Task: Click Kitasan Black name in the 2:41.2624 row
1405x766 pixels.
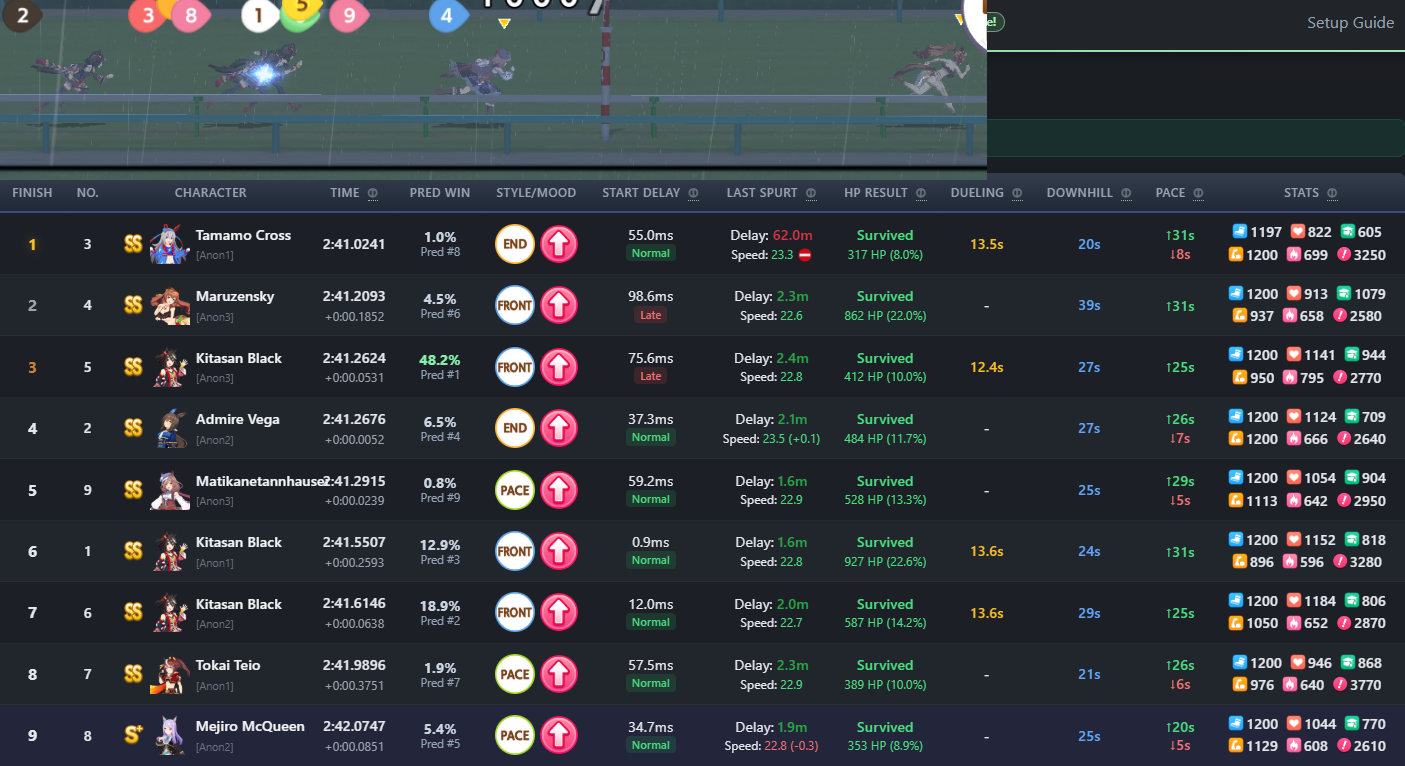Action: (x=239, y=359)
